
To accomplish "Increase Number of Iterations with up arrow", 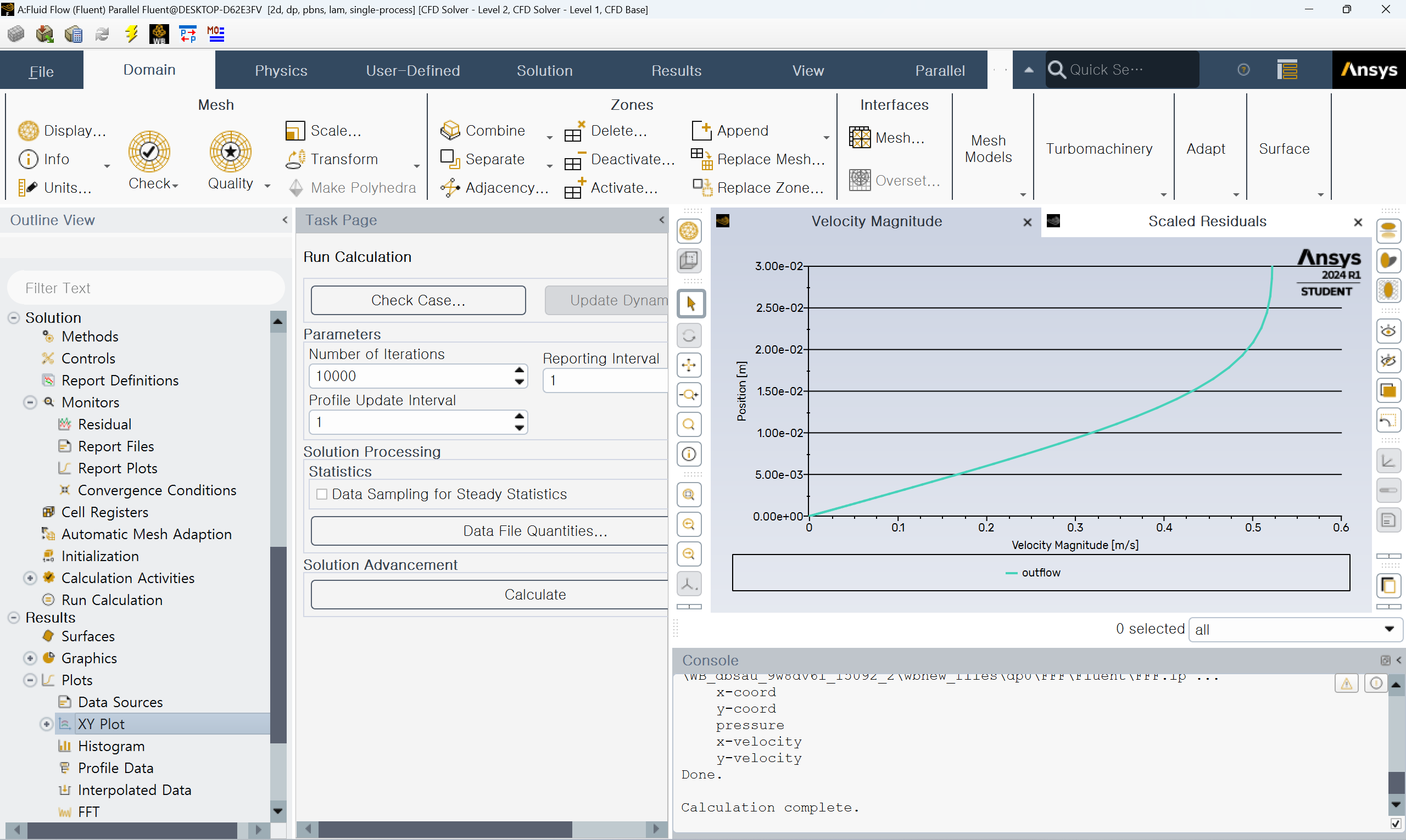I will point(519,370).
